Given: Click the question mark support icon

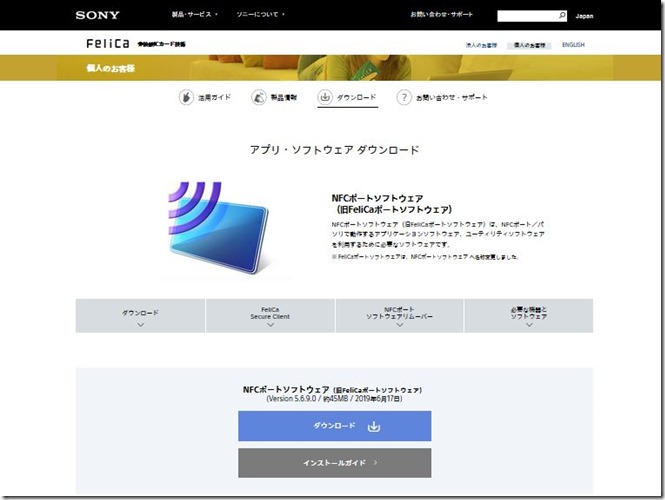Looking at the screenshot, I should (404, 98).
